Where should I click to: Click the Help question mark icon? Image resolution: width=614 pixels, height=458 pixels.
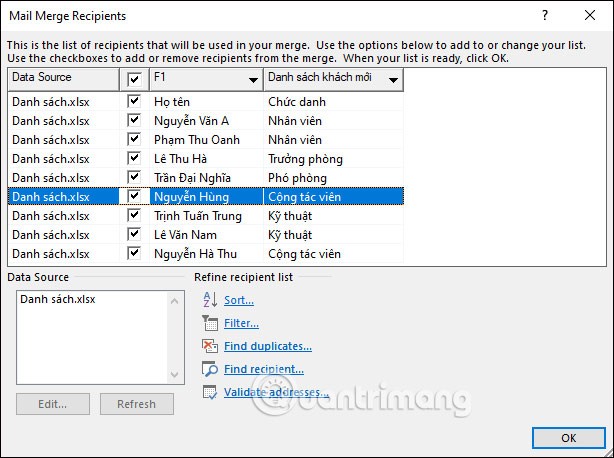[x=544, y=16]
